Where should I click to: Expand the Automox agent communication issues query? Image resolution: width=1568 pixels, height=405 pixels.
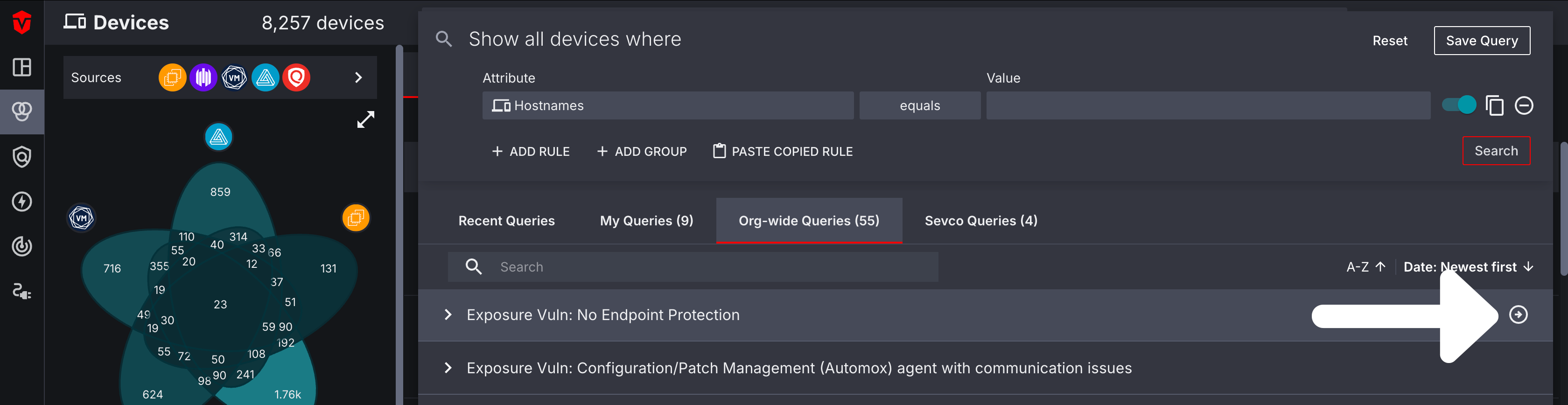coord(448,368)
